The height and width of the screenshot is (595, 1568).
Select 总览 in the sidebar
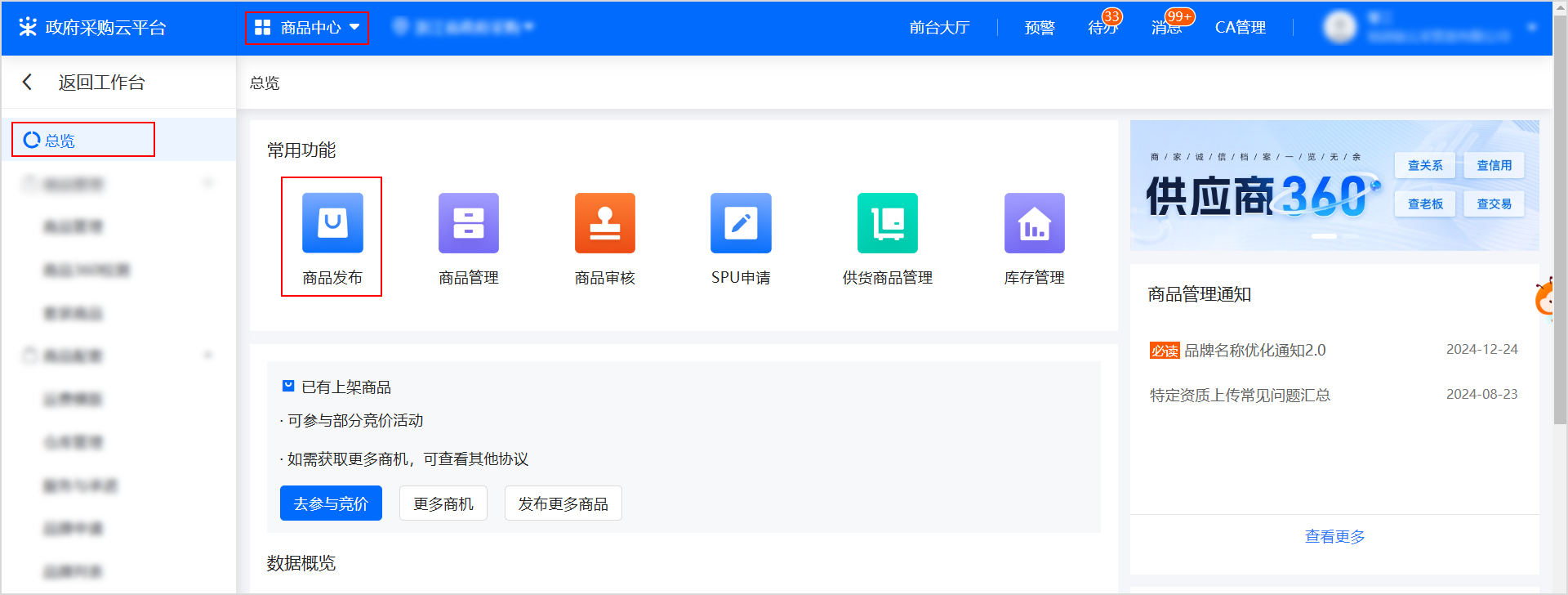pyautogui.click(x=60, y=141)
